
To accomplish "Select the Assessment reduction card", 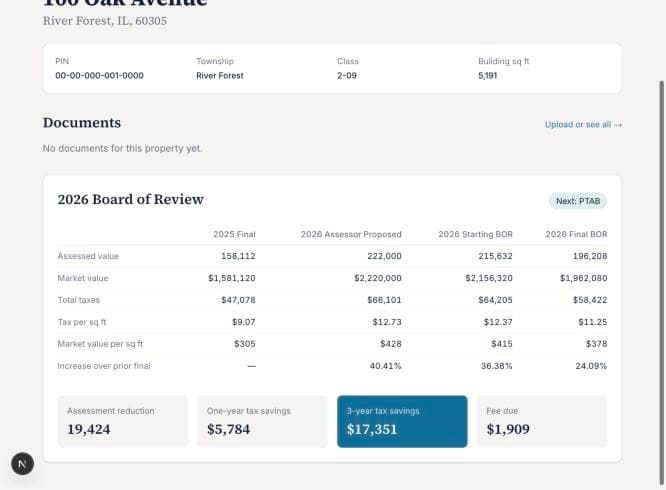I will pyautogui.click(x=122, y=421).
